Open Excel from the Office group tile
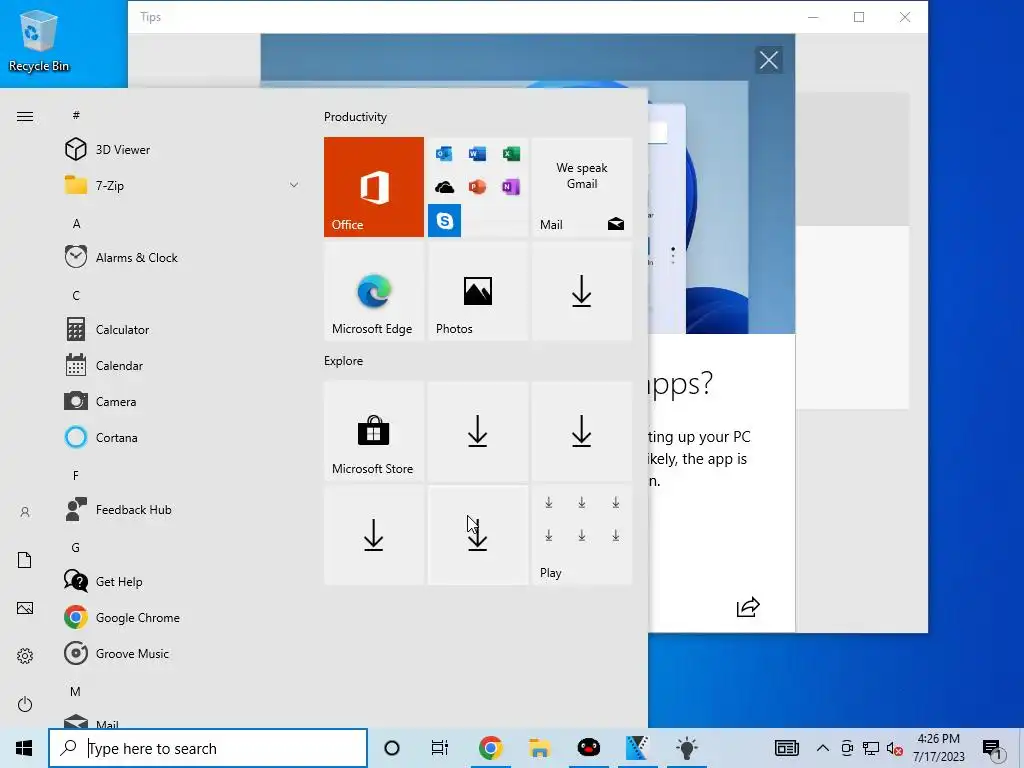 [x=511, y=153]
